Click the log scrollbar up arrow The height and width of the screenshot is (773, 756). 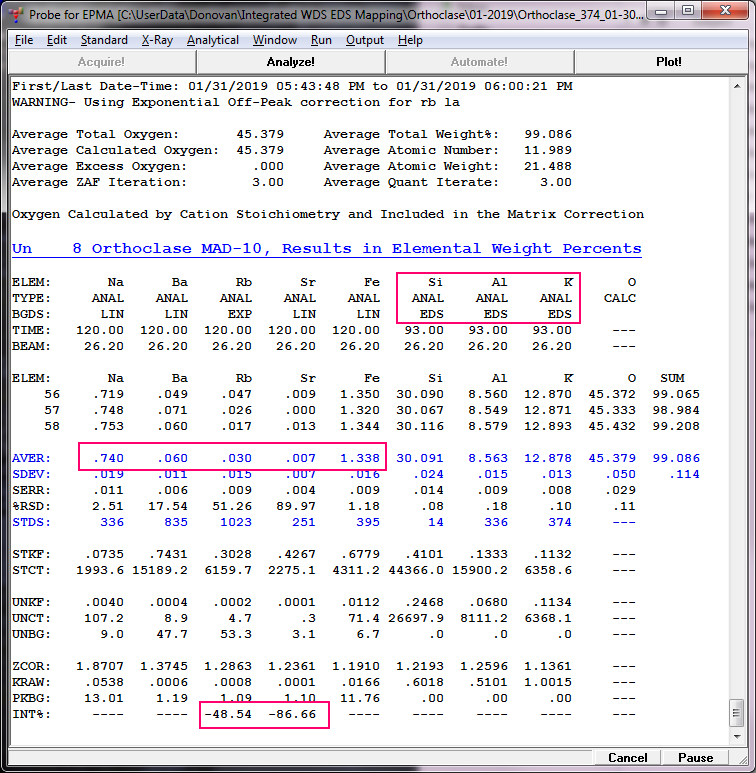[738, 84]
